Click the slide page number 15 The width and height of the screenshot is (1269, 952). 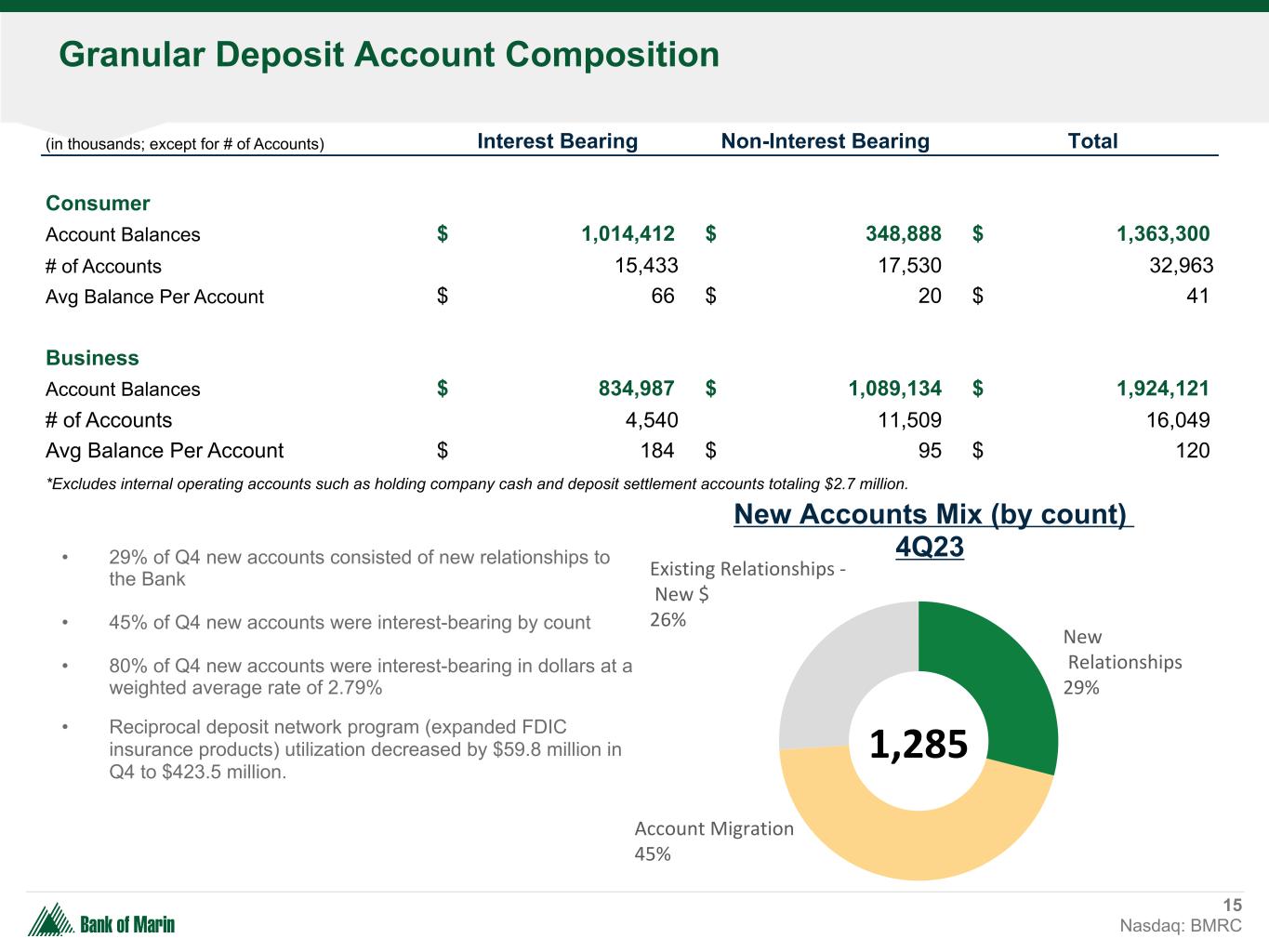(1232, 906)
